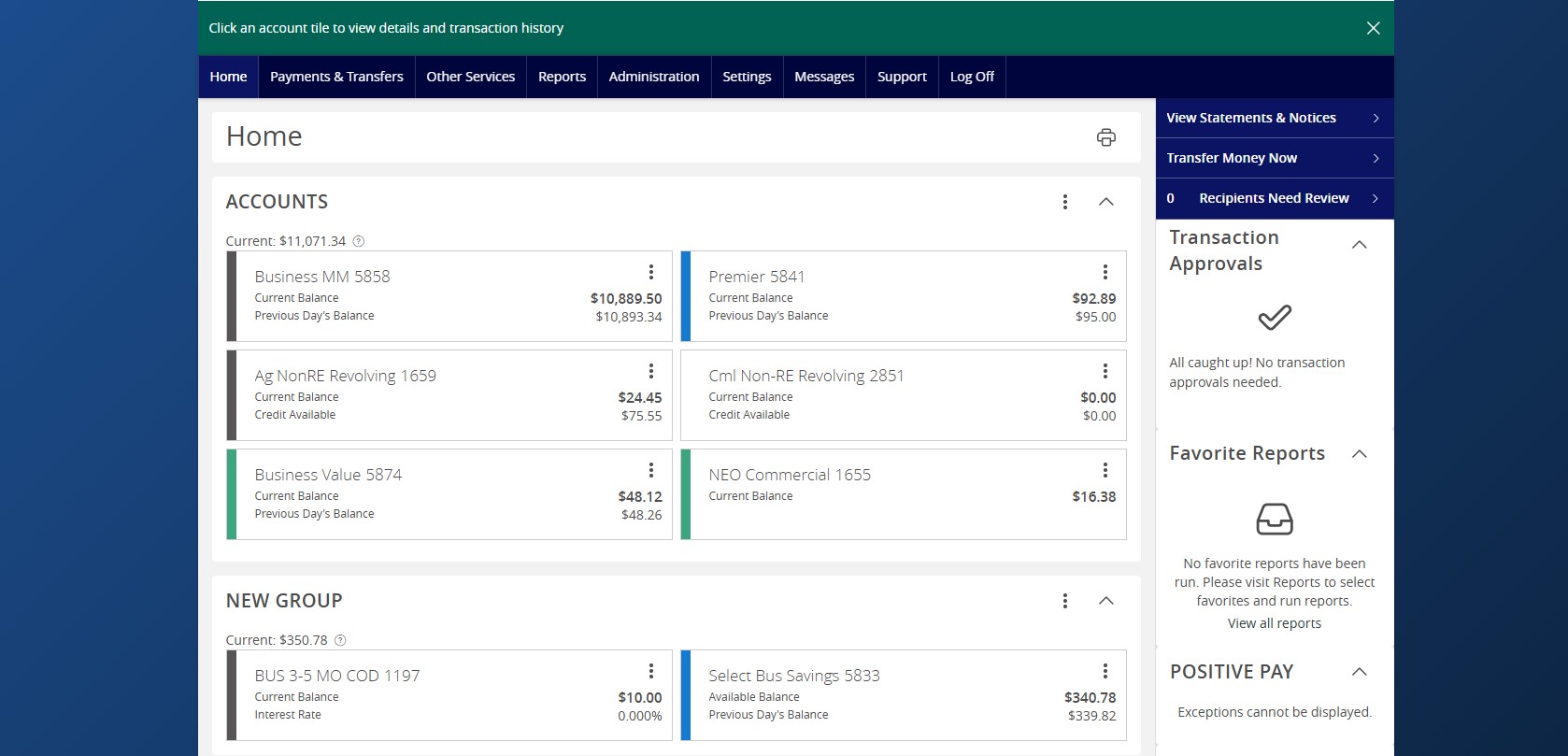Open kebab menu for NEO Commercial 1655
1568x756 pixels.
pos(1105,470)
